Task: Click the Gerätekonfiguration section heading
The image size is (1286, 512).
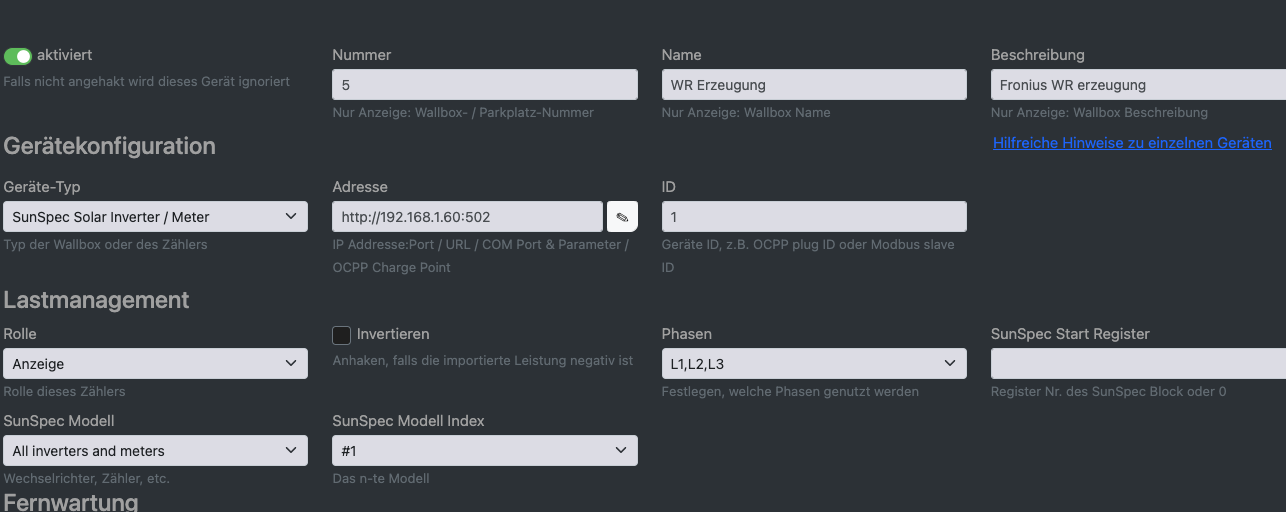Action: pyautogui.click(x=109, y=146)
